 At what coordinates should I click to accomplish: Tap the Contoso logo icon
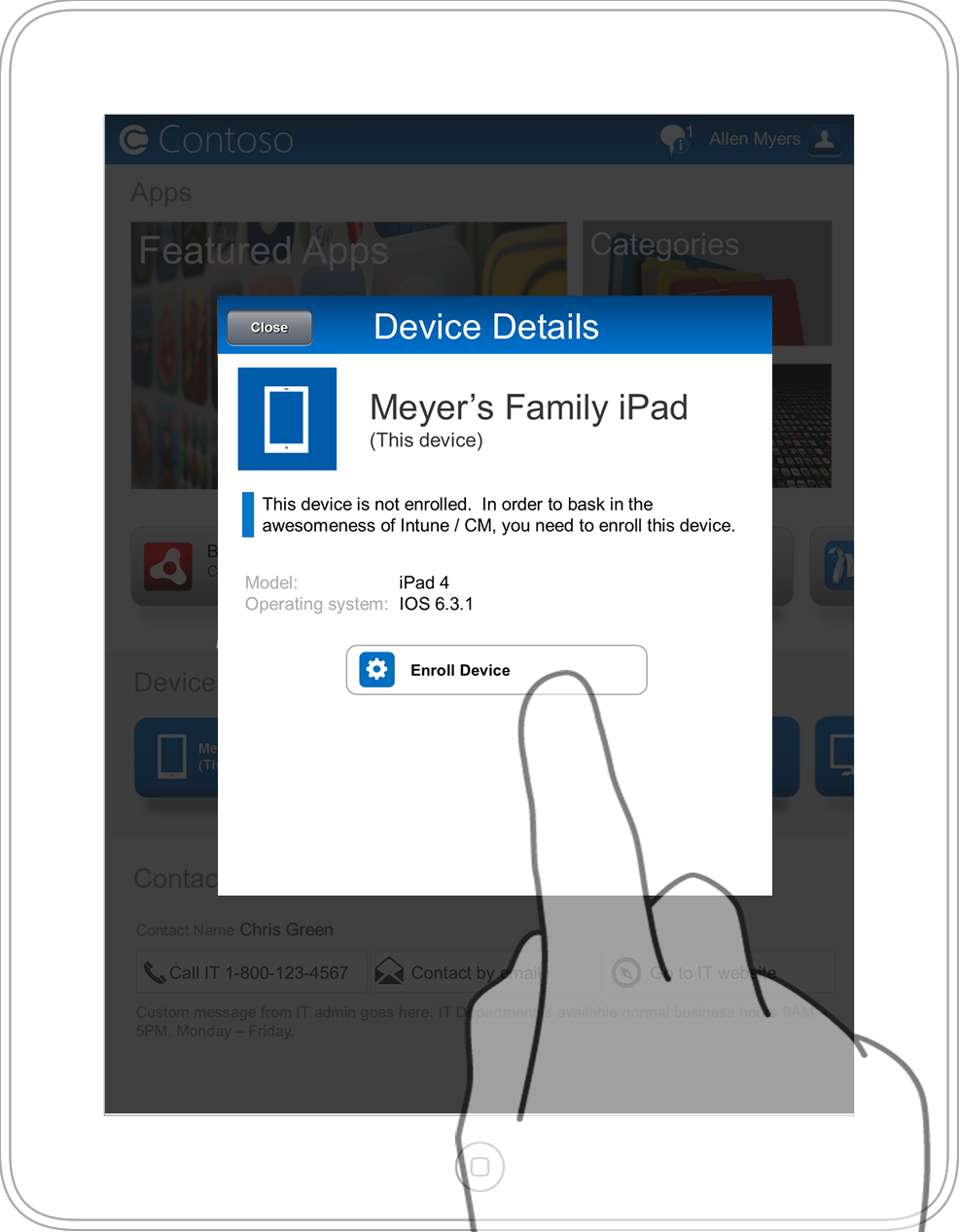(x=134, y=140)
